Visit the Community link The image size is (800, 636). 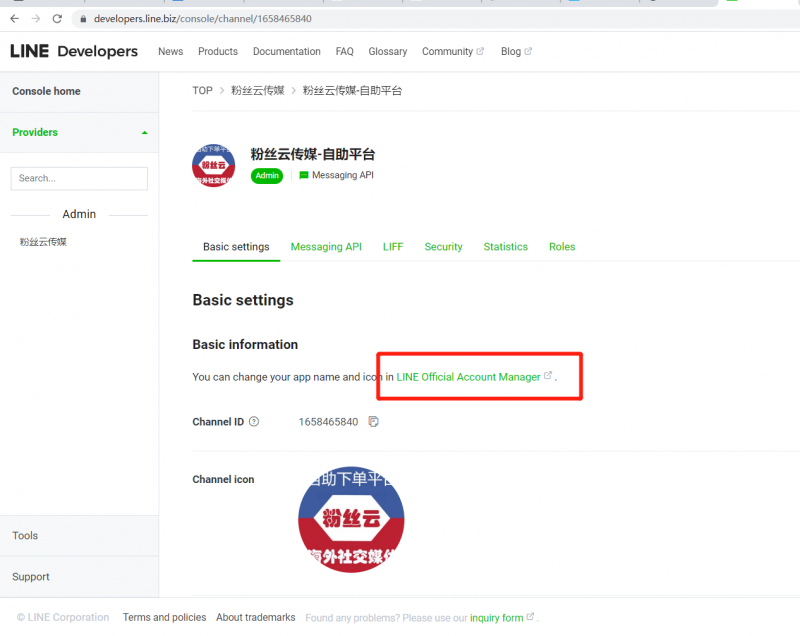(447, 52)
